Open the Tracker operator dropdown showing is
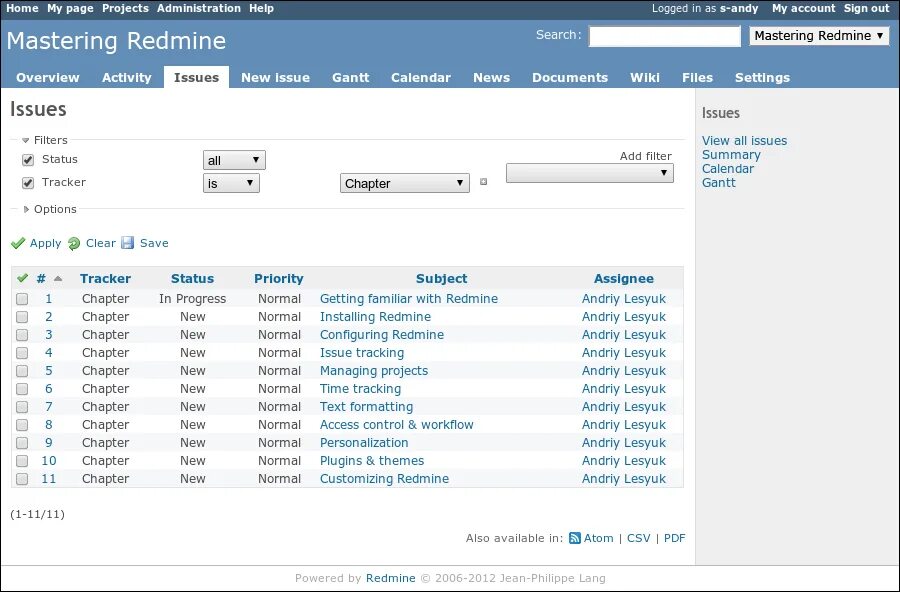The image size is (900, 592). [231, 183]
